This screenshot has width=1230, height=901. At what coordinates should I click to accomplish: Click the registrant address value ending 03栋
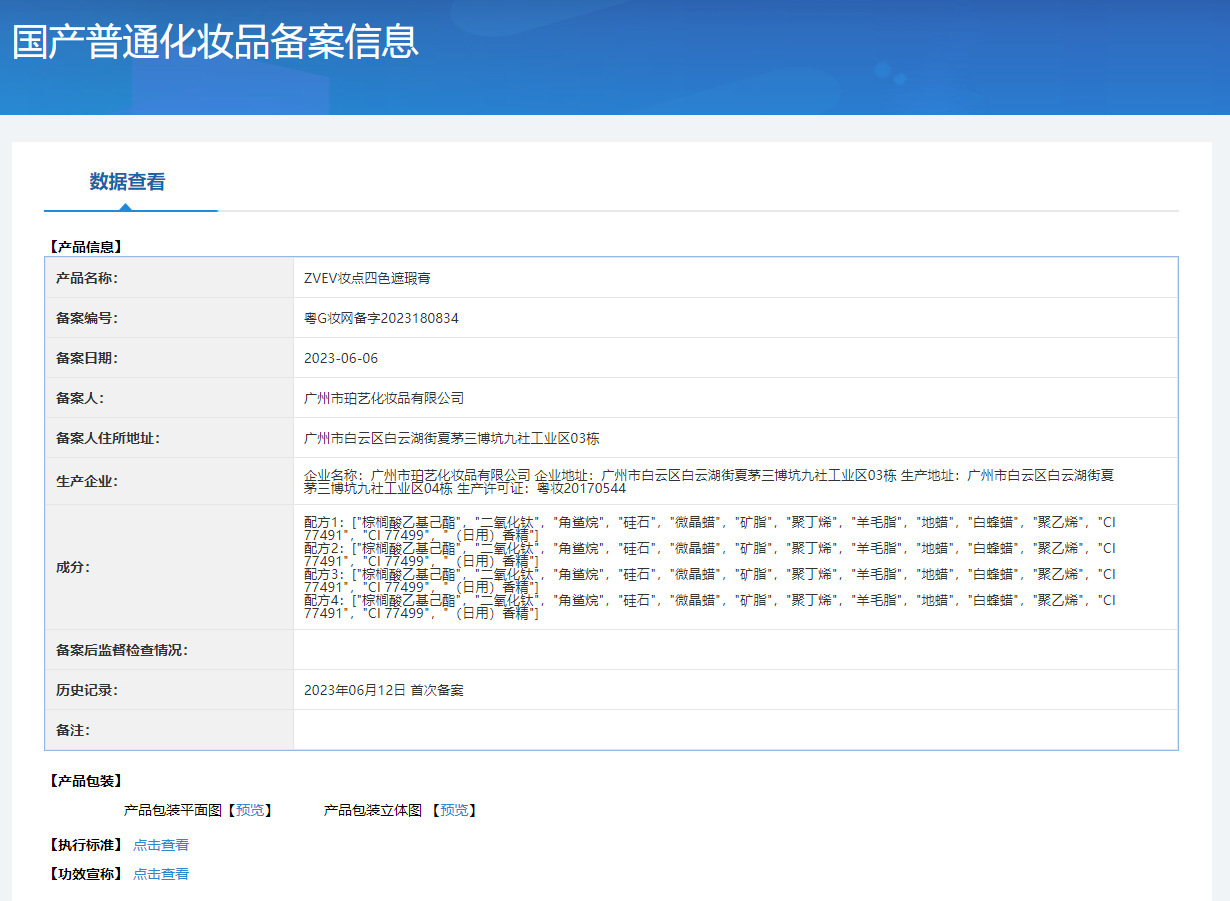coord(451,438)
